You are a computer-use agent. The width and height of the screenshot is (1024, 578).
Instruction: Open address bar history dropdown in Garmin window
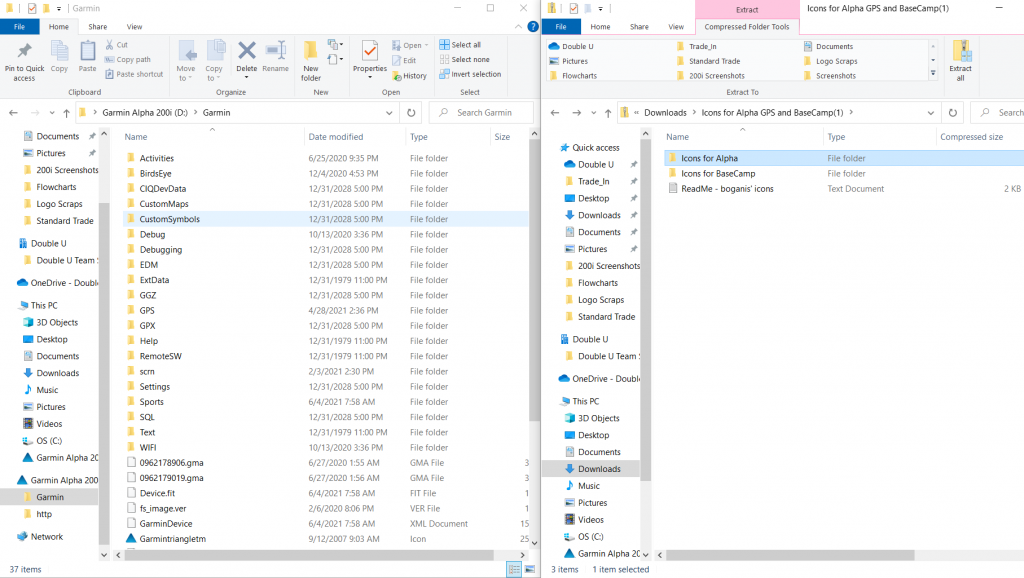point(390,113)
